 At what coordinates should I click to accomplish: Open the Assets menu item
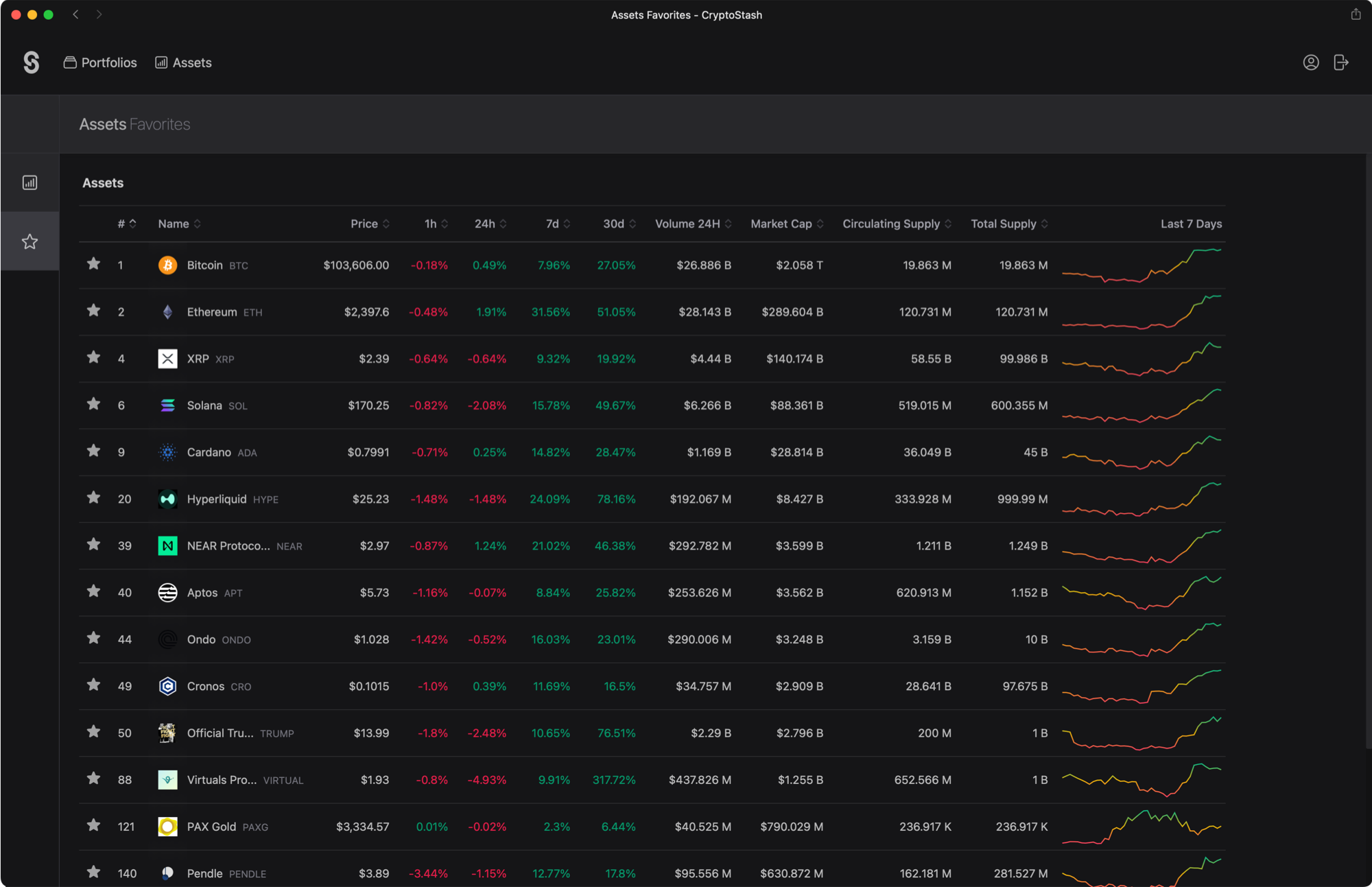click(183, 62)
